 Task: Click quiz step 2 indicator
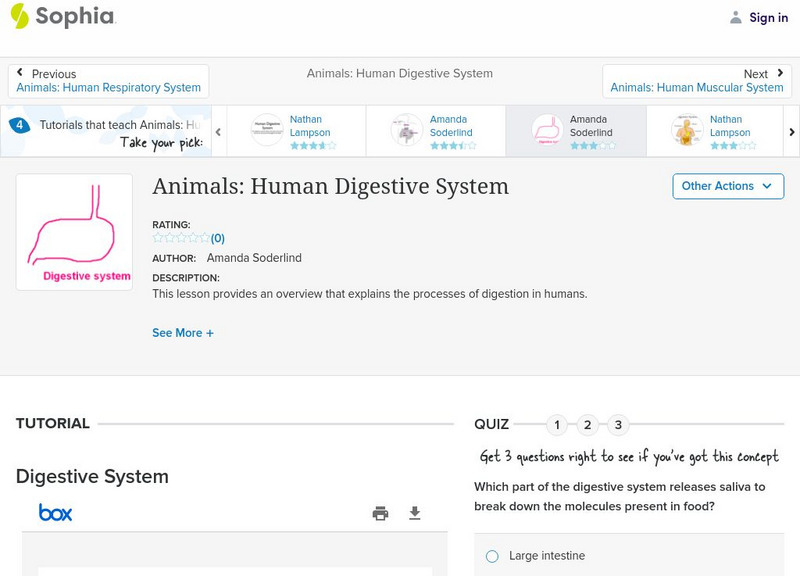588,424
